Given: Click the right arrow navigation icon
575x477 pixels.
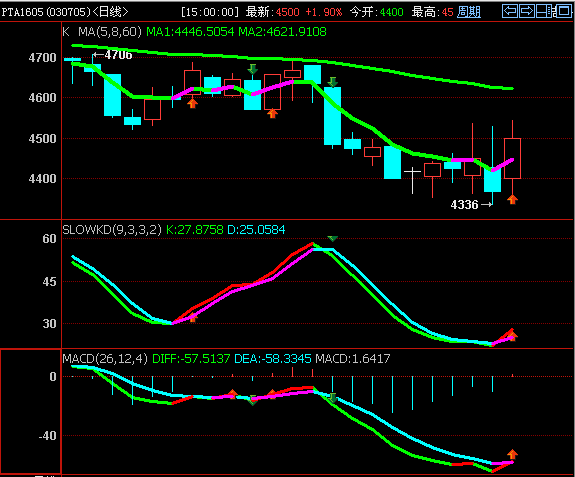Looking at the screenshot, I should point(527,11).
